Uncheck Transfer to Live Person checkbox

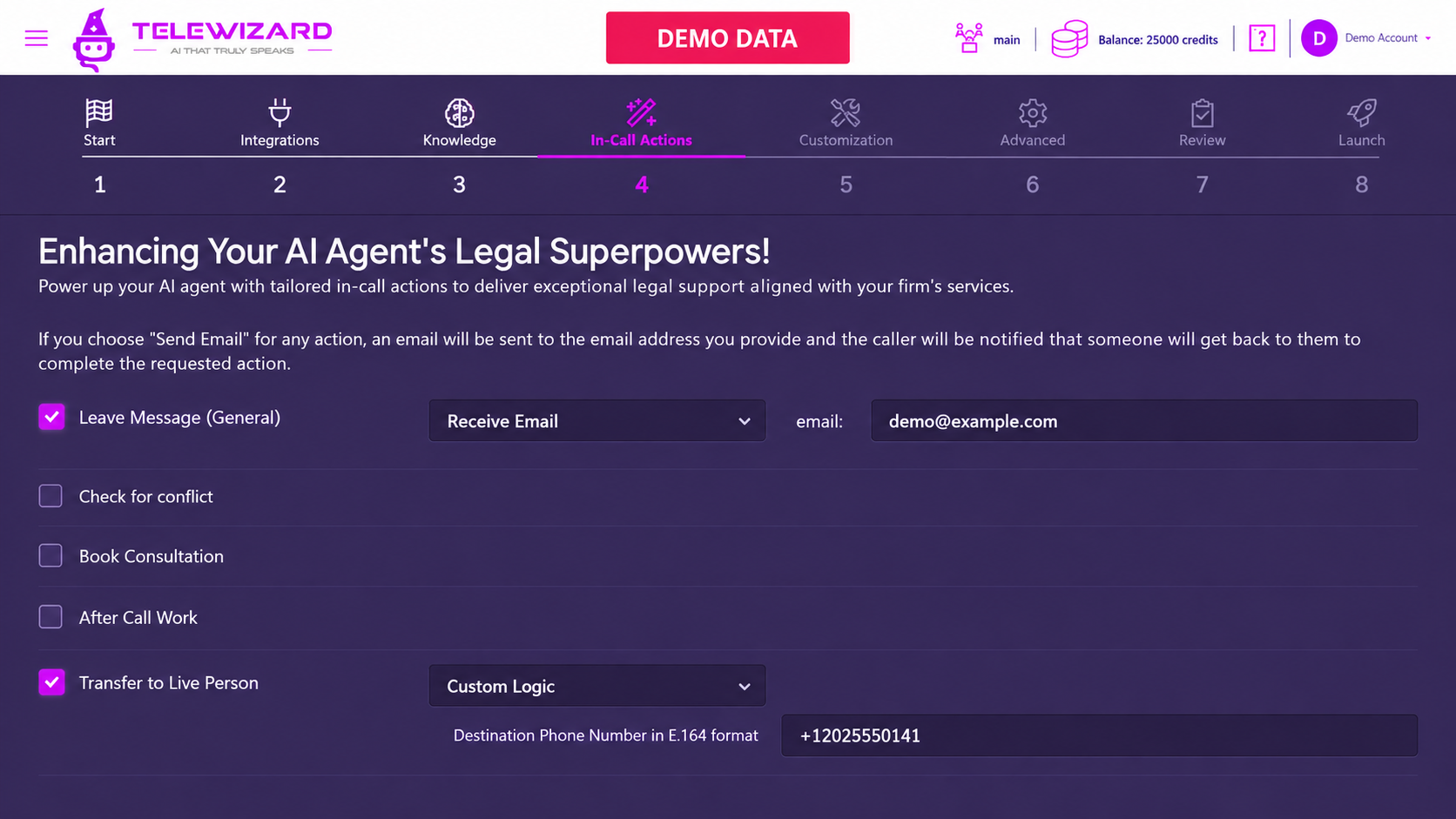coord(51,682)
